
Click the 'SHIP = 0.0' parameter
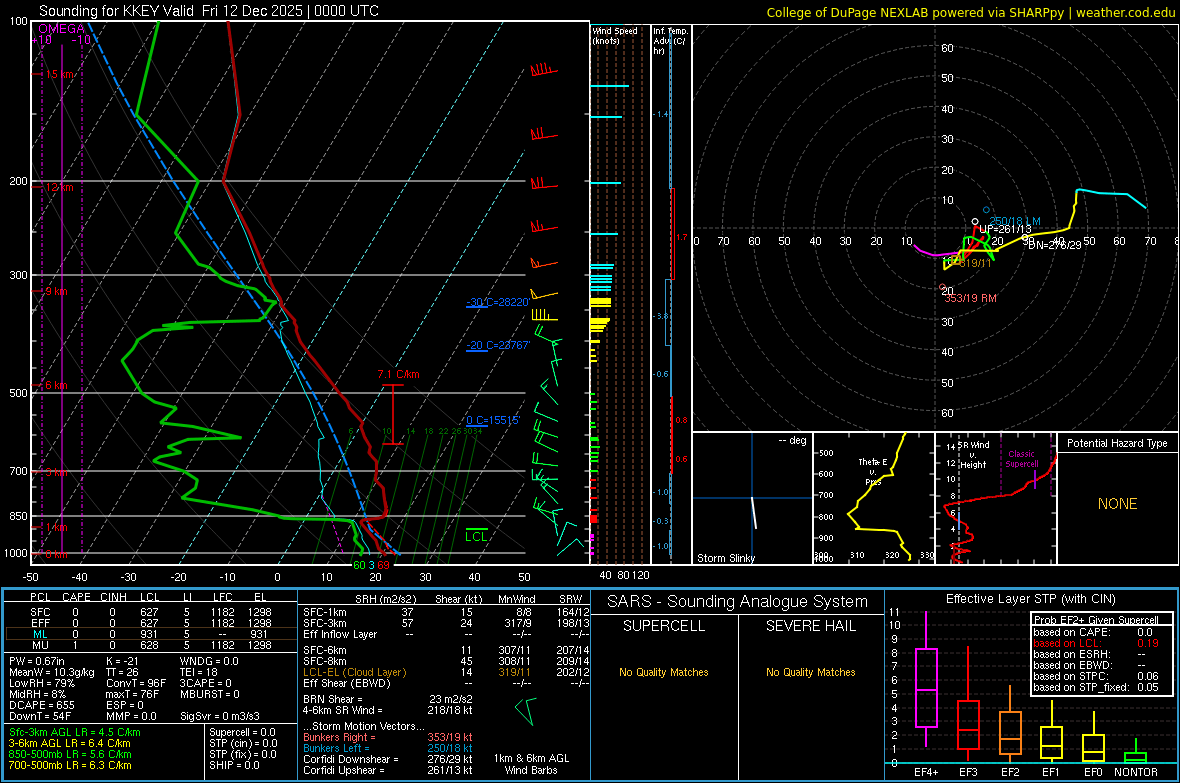click(234, 765)
